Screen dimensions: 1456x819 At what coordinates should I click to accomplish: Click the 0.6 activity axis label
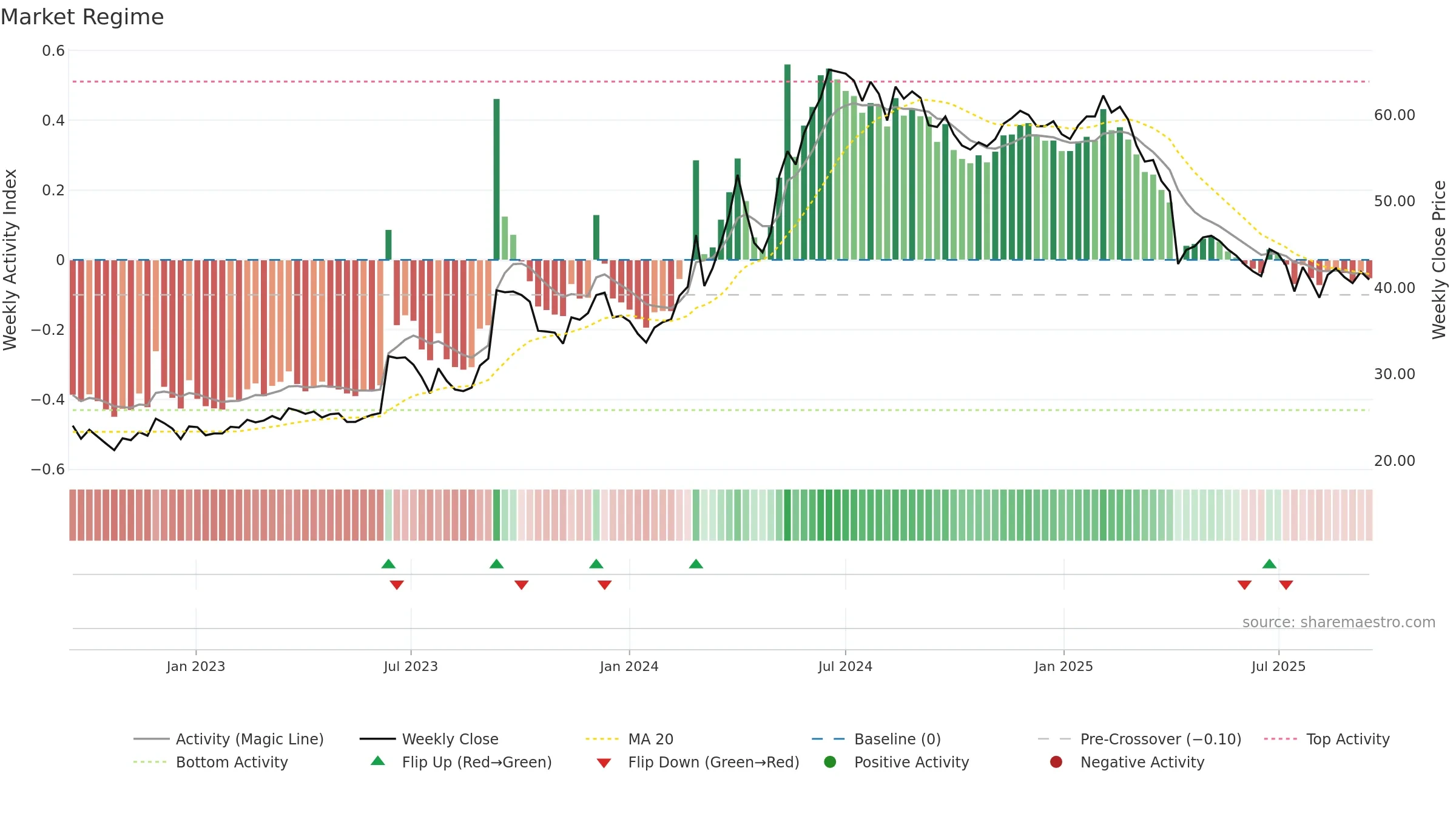(53, 51)
